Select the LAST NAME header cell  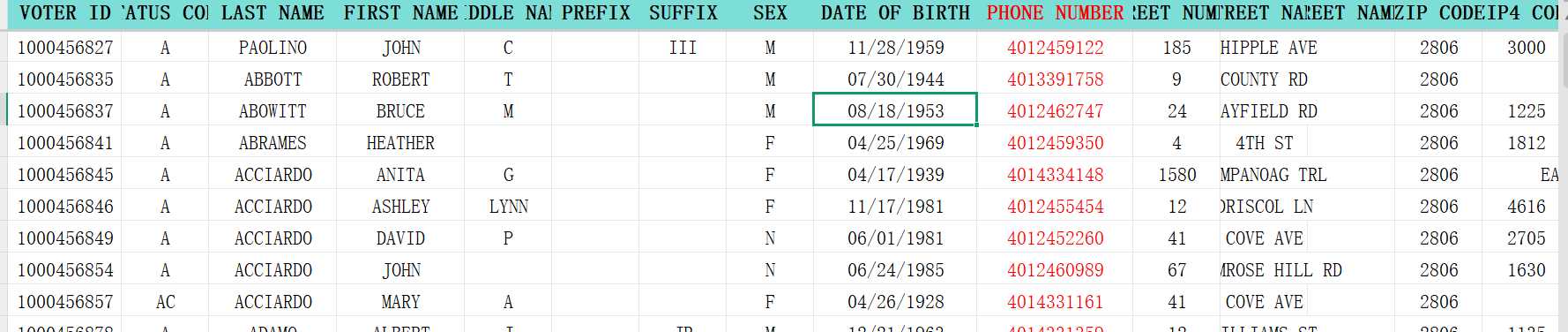tap(273, 13)
